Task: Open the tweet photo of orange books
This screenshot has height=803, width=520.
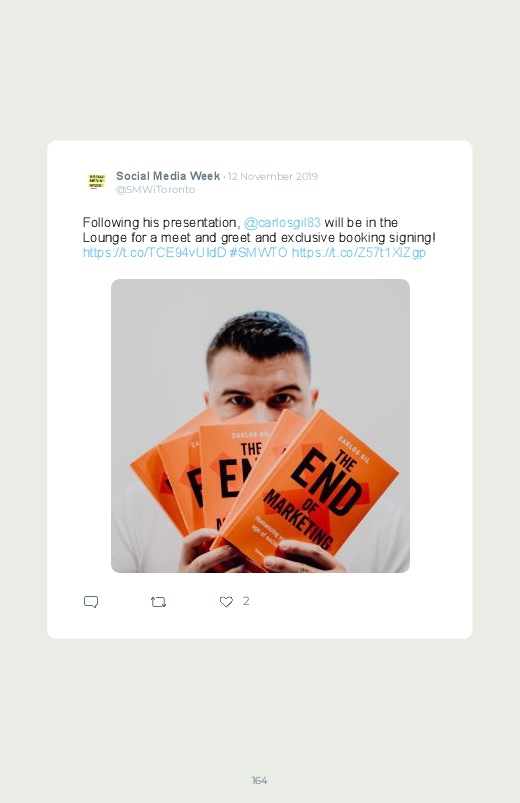Action: point(260,426)
